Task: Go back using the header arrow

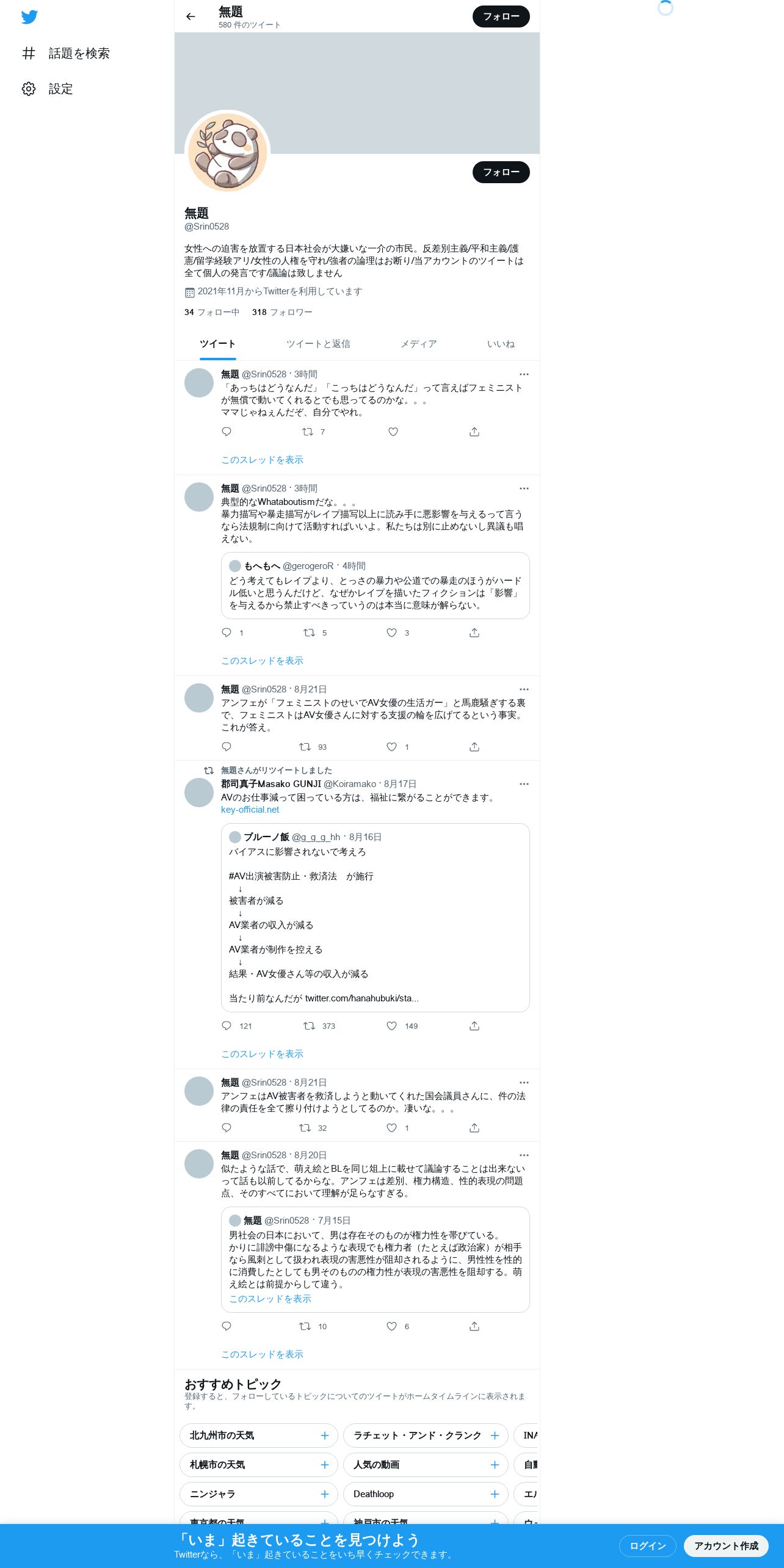Action: (x=191, y=16)
